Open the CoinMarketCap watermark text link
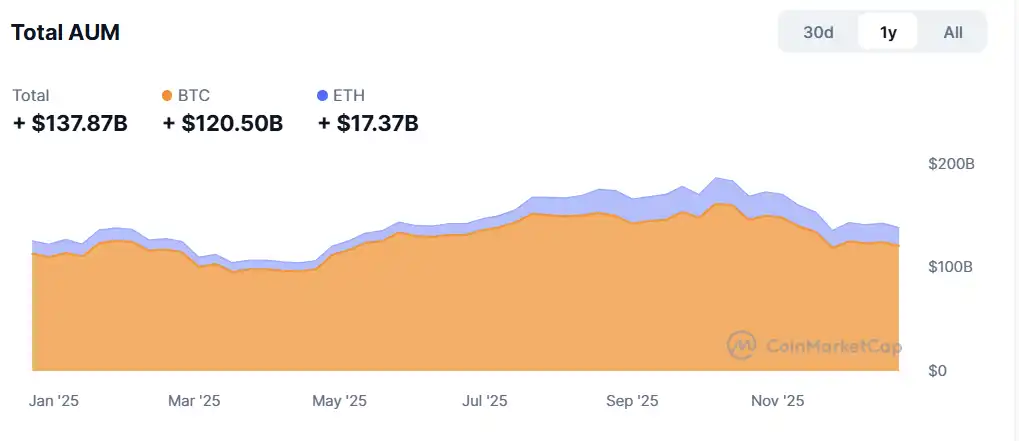Image resolution: width=1019 pixels, height=441 pixels. [x=833, y=347]
